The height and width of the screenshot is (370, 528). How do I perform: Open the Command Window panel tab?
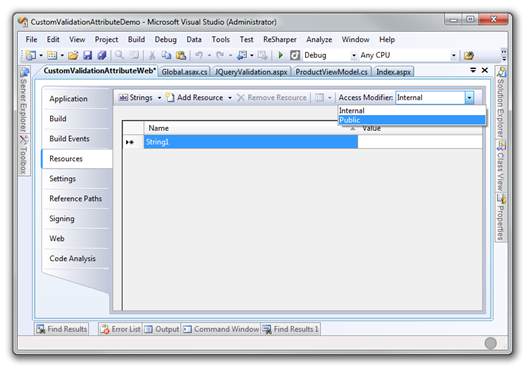(x=221, y=329)
